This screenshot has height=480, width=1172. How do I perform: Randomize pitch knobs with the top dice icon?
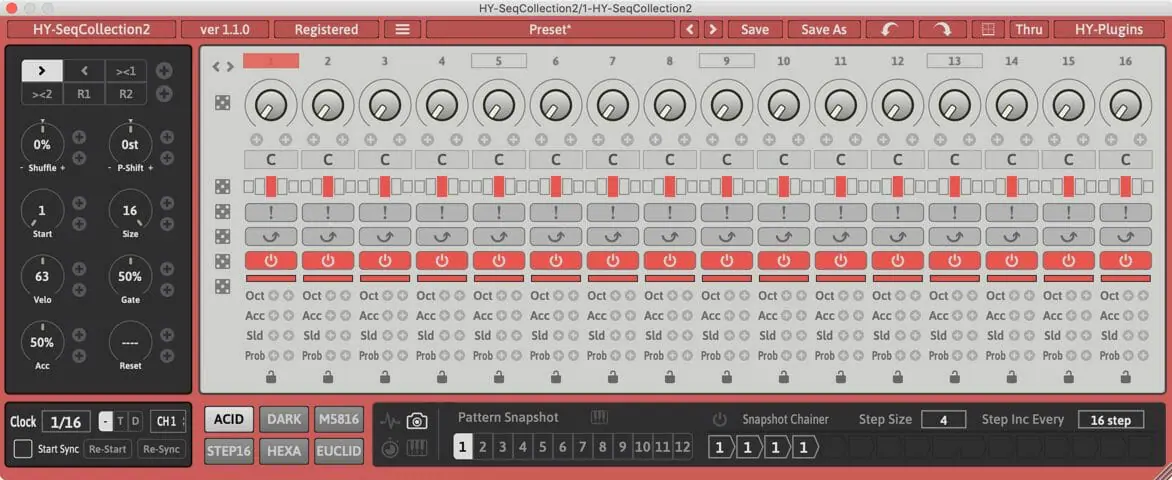tap(222, 102)
